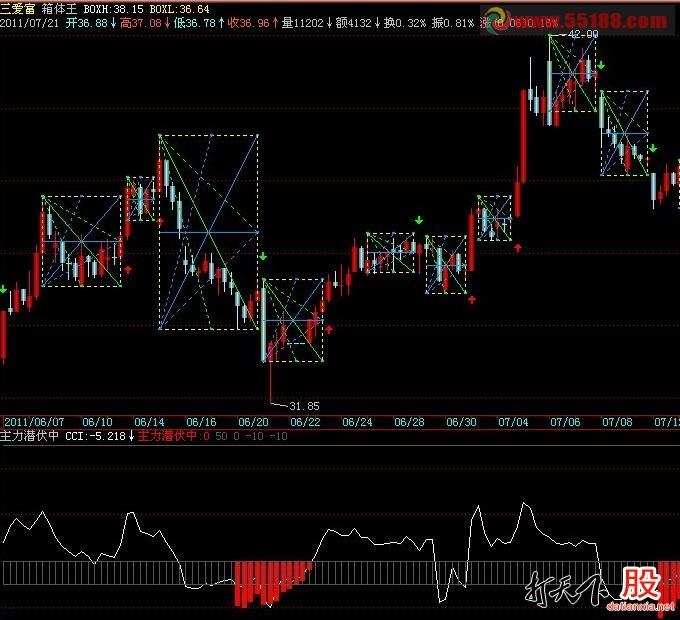Image resolution: width=680 pixels, height=620 pixels.
Task: Select the 07/04 date on the time axis
Action: pyautogui.click(x=513, y=422)
